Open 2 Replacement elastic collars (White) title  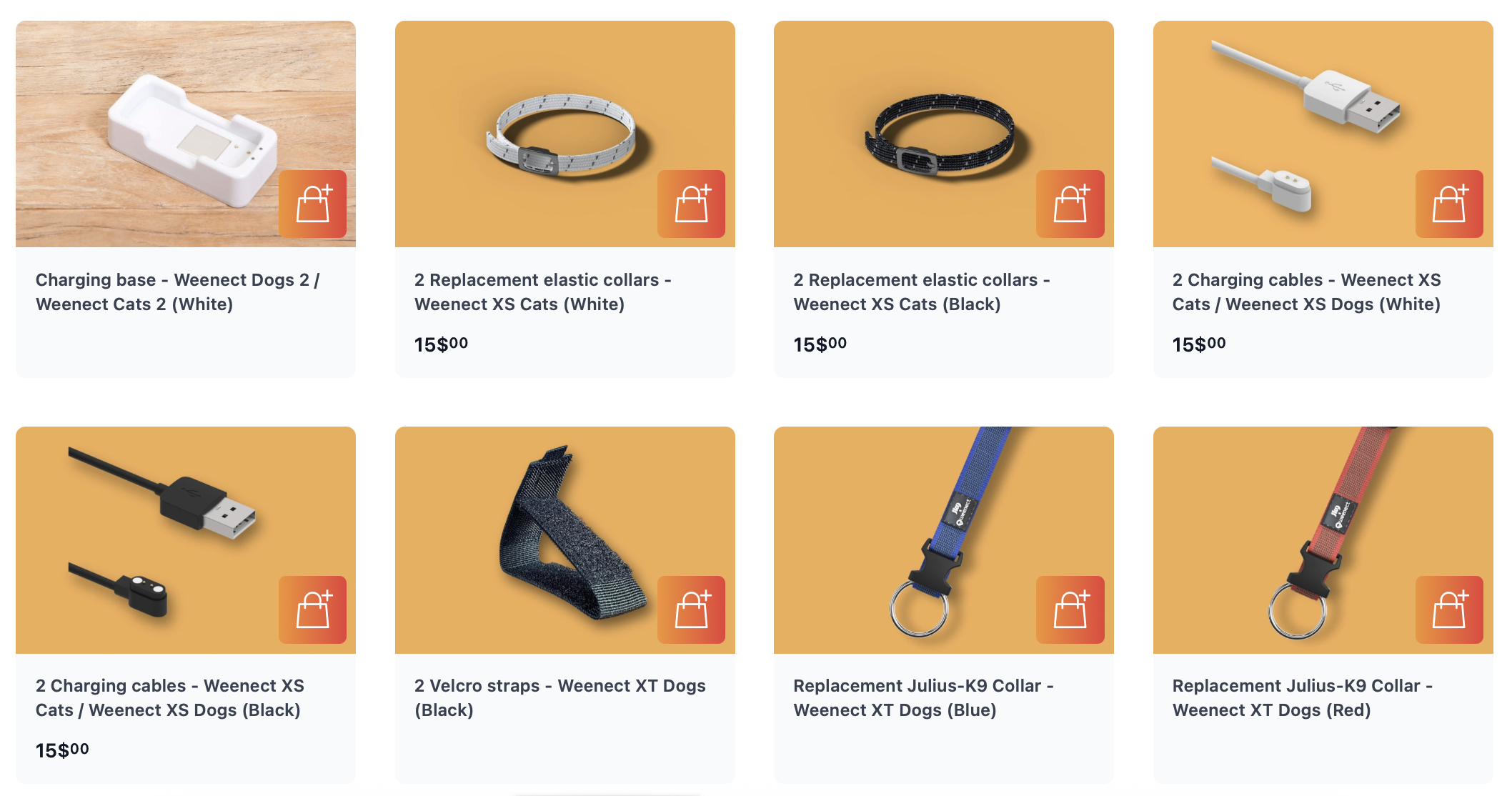[x=543, y=292]
